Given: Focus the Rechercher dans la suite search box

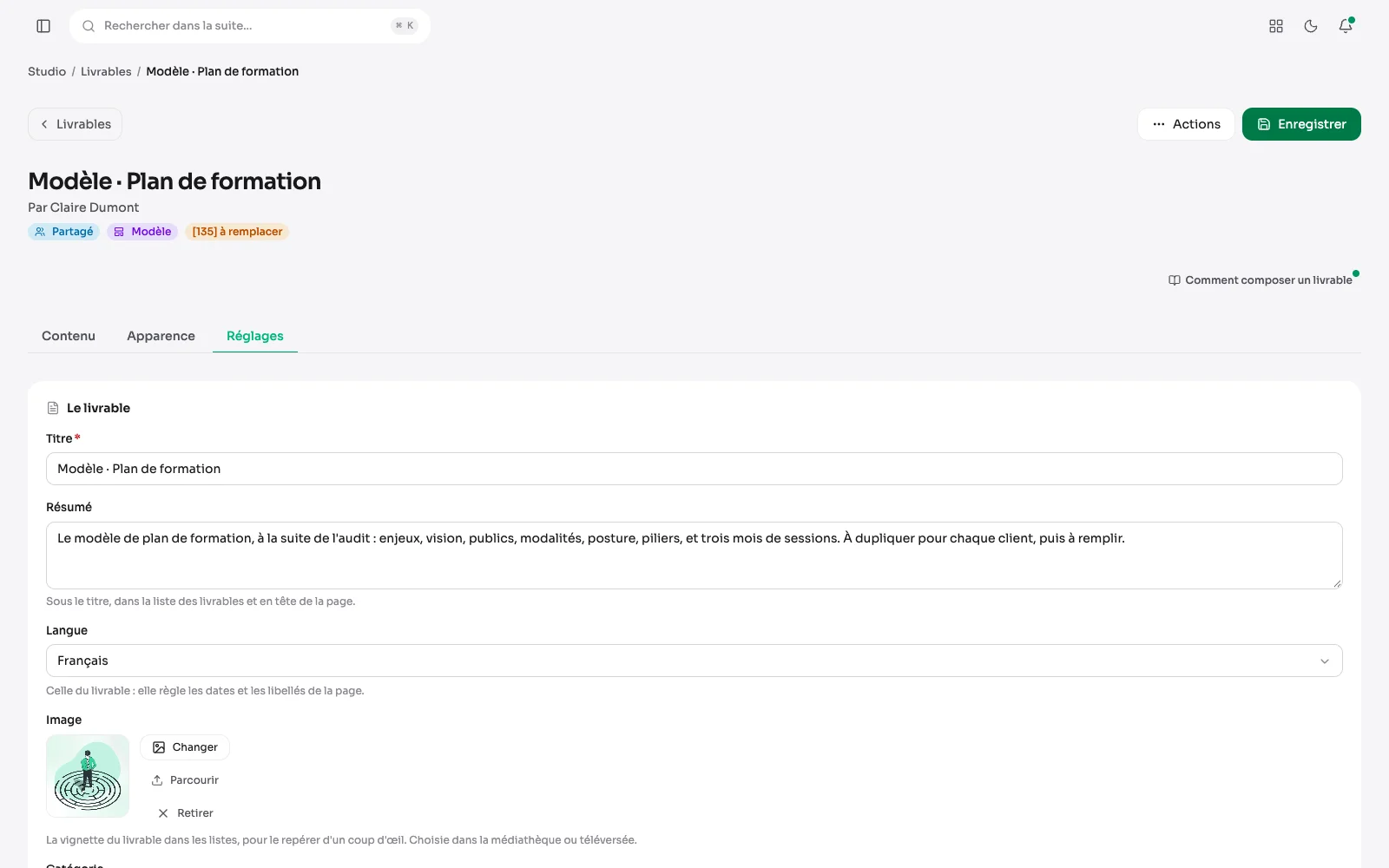Looking at the screenshot, I should (250, 26).
